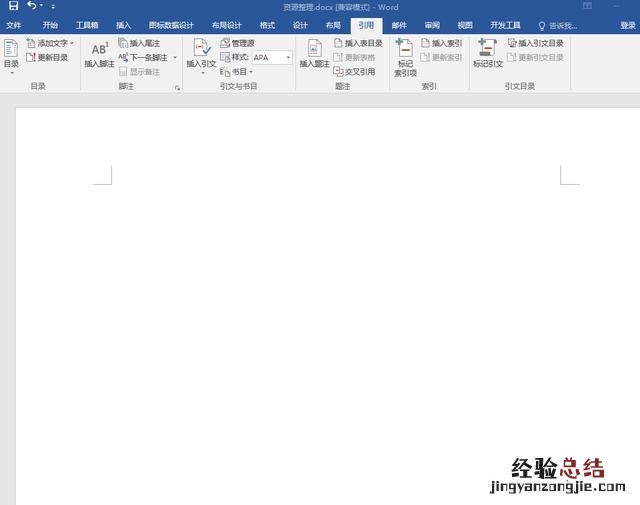Screen dimensions: 640x505
Task: Click the 插入引文 icon
Action: pyautogui.click(x=201, y=56)
